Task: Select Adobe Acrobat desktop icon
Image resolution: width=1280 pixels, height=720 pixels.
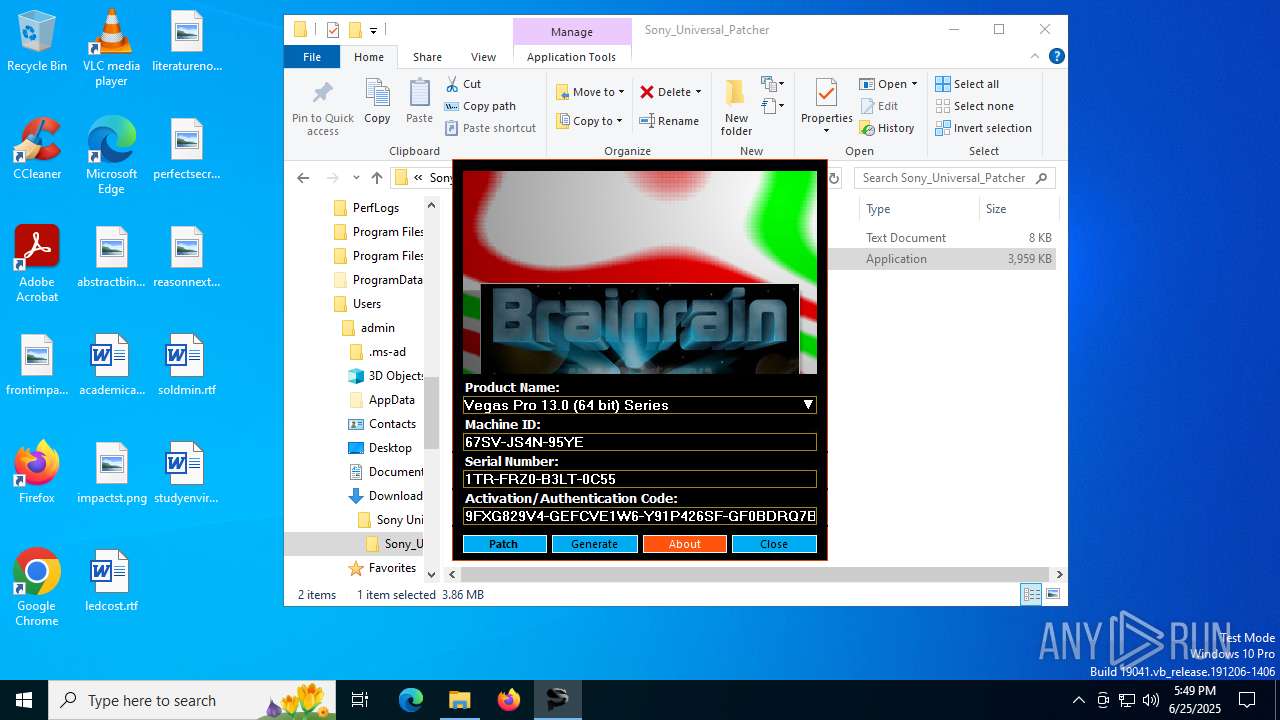Action: 37,264
